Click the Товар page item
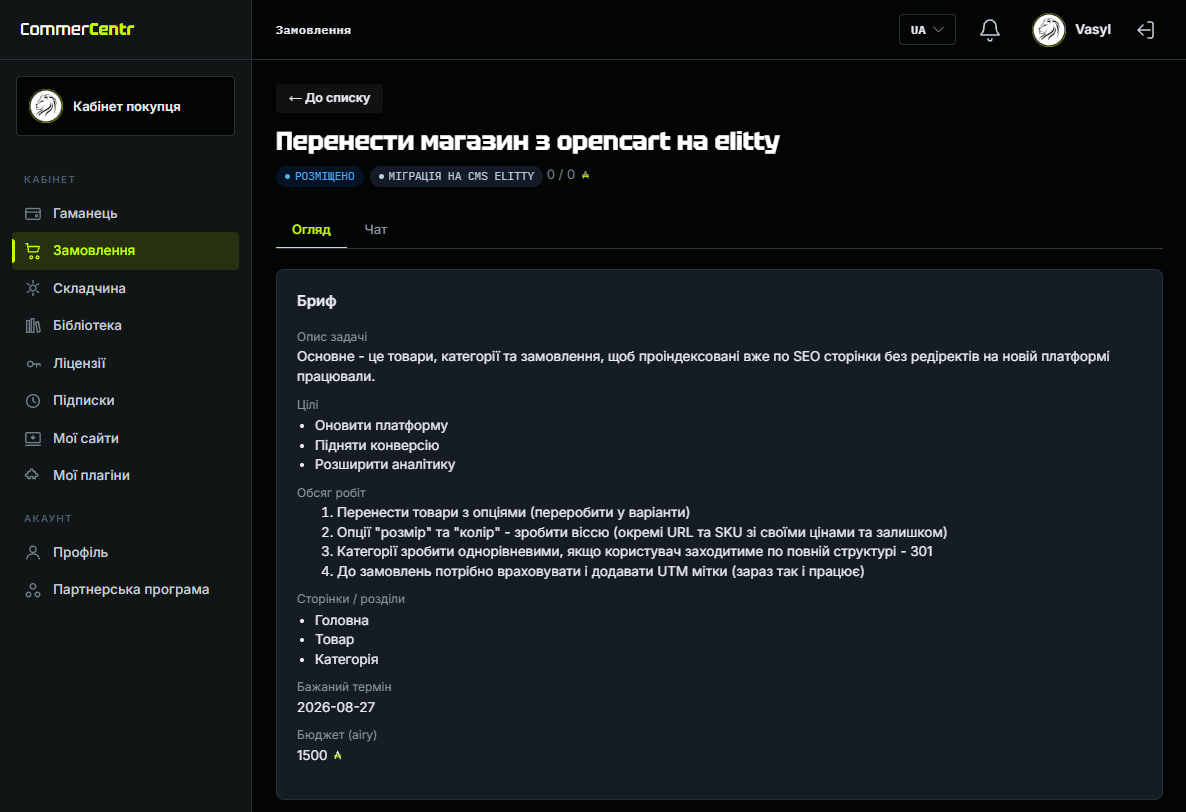1186x812 pixels. tap(334, 640)
